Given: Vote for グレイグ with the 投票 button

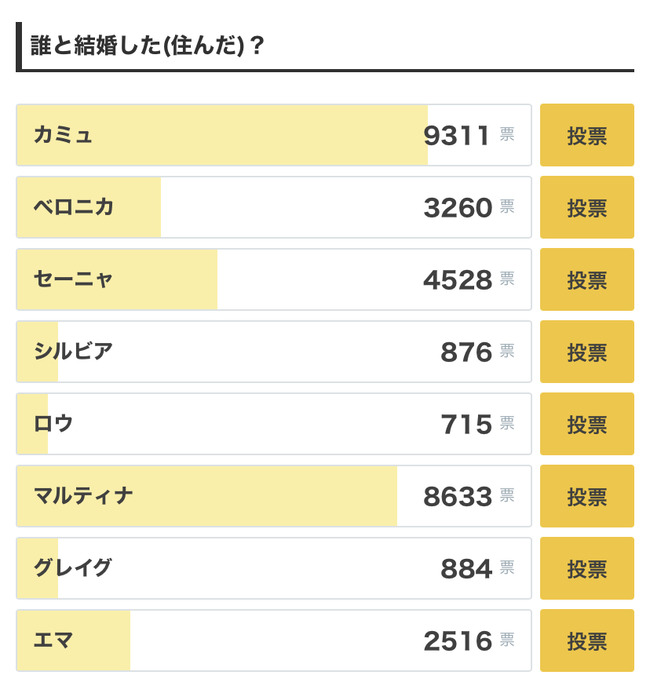Looking at the screenshot, I should click(587, 568).
